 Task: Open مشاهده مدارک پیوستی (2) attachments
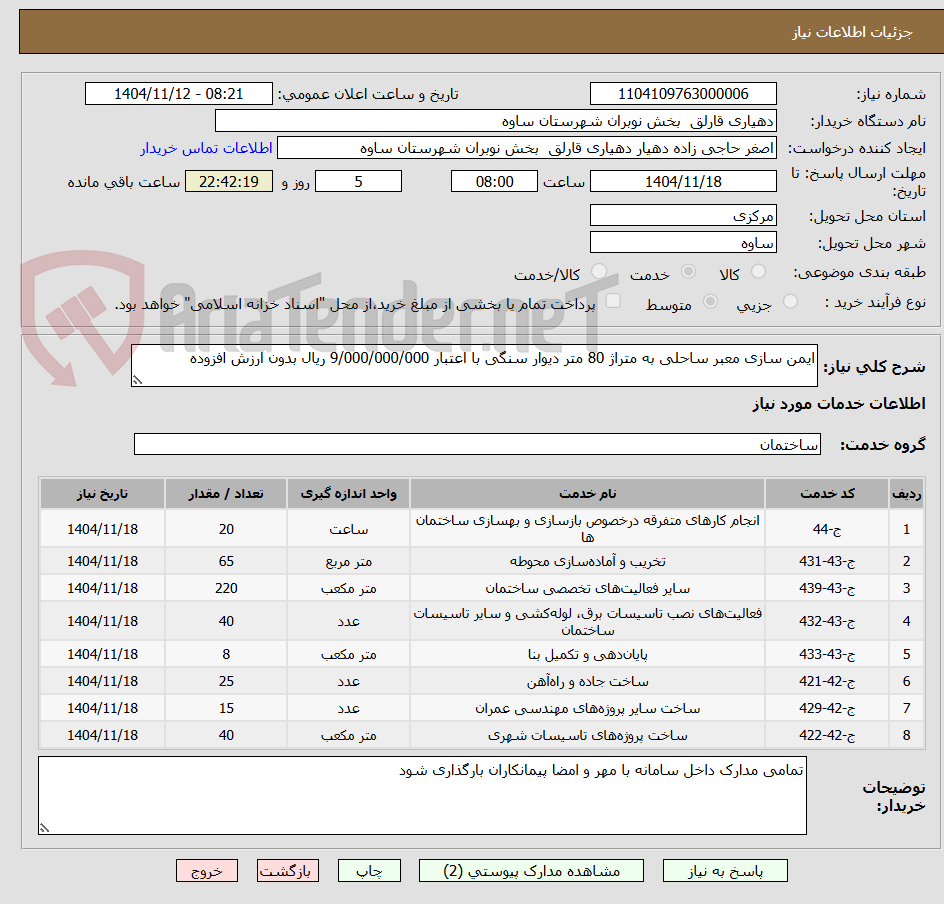point(531,871)
